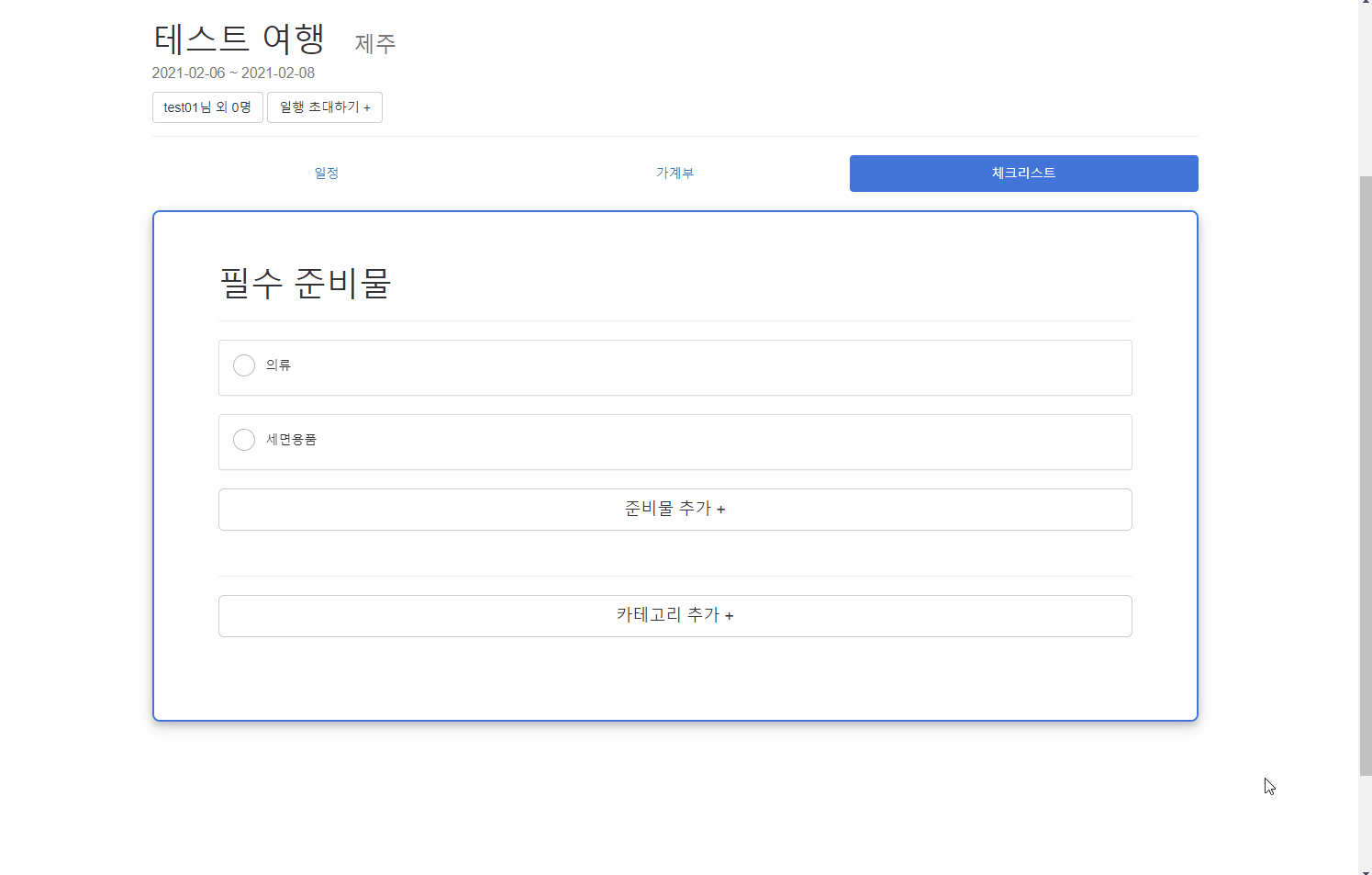Click the page vertical scrollbar thumb

point(1366,476)
